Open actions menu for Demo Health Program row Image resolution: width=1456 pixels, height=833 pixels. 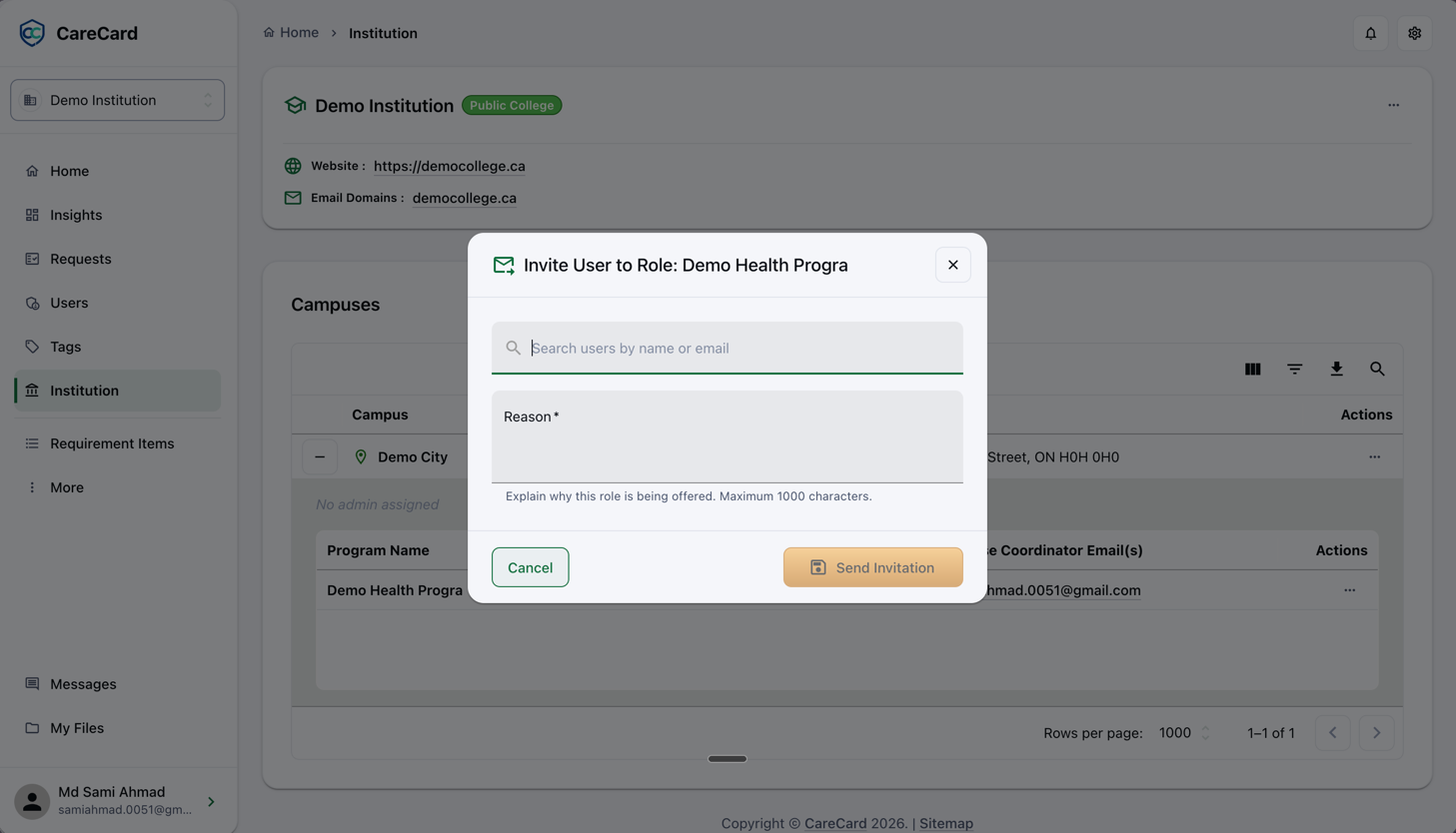(x=1349, y=590)
